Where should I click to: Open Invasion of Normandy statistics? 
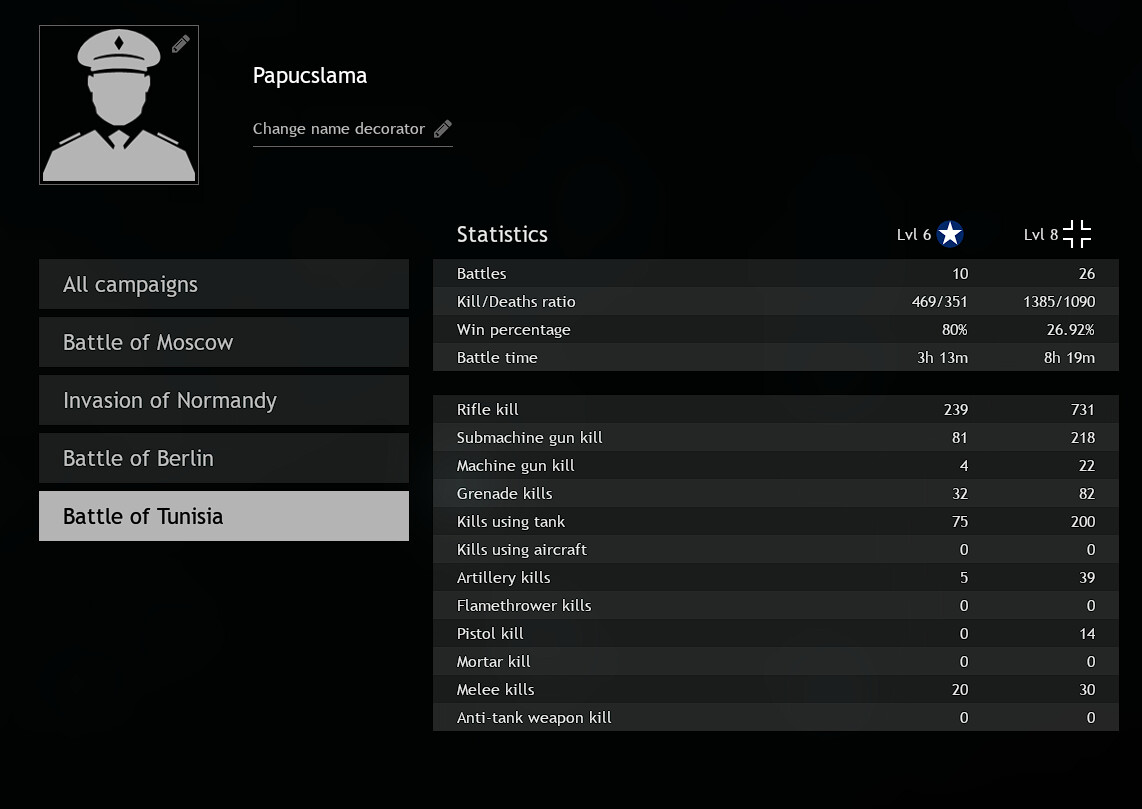point(224,400)
